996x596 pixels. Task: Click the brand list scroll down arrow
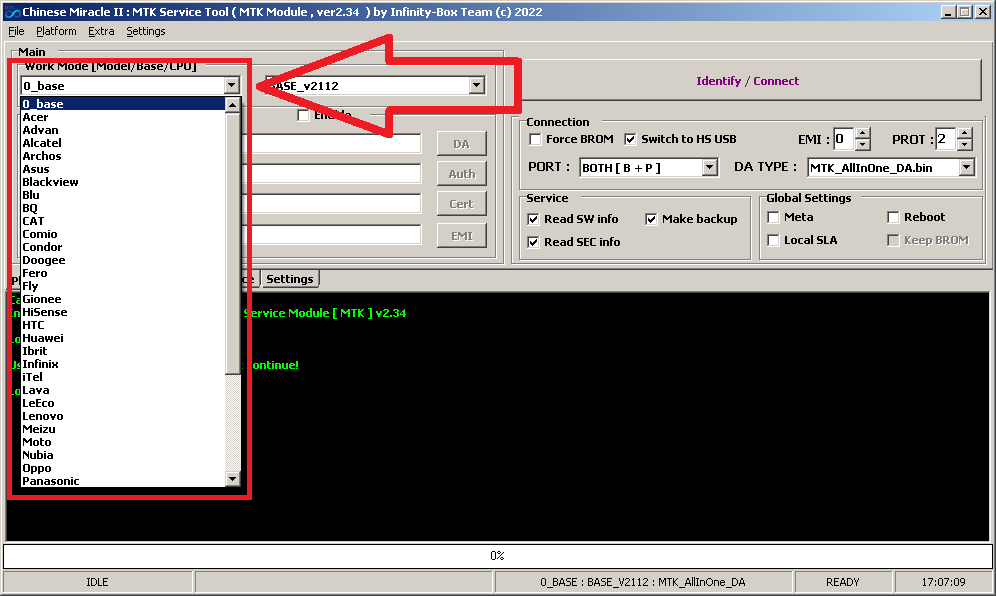point(232,479)
